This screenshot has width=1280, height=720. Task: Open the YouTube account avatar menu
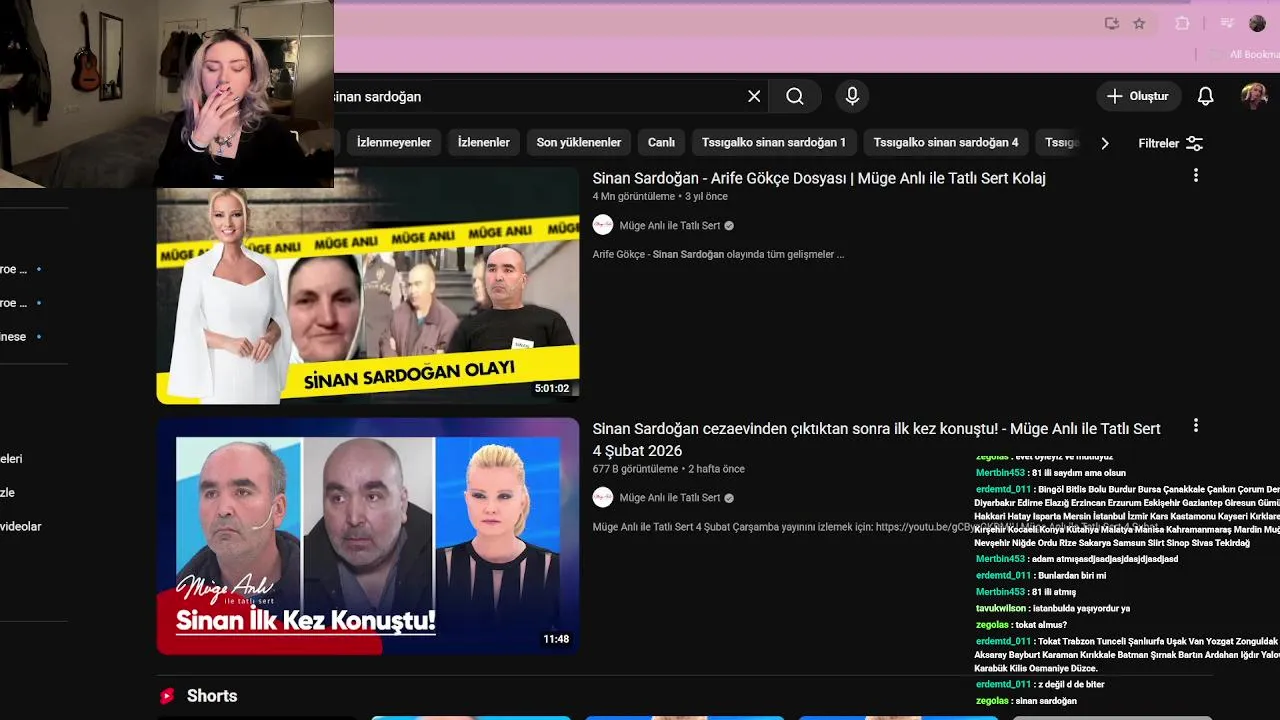[x=1254, y=96]
